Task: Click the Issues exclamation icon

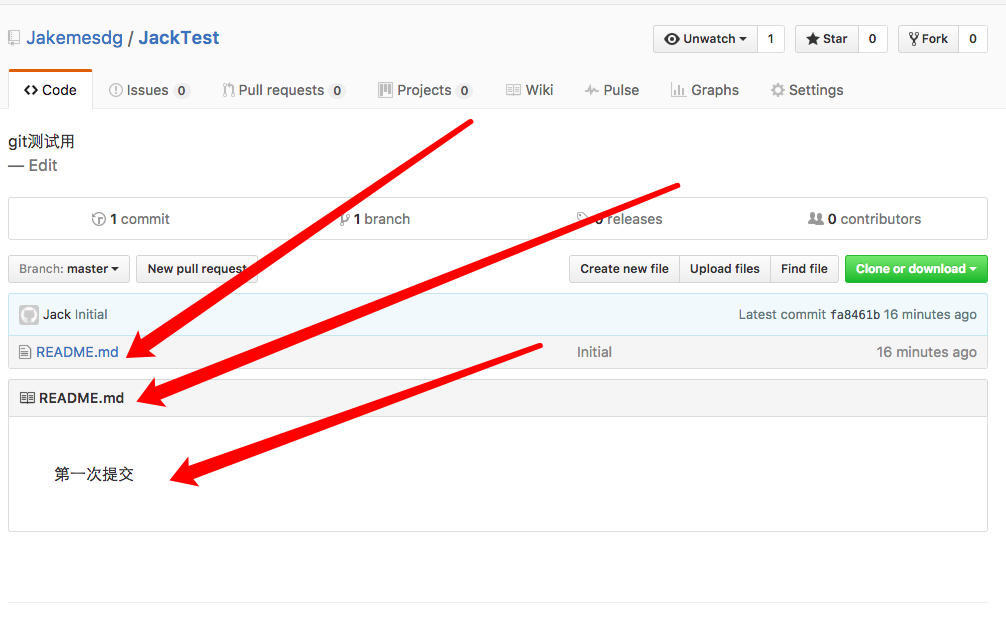Action: coord(115,90)
